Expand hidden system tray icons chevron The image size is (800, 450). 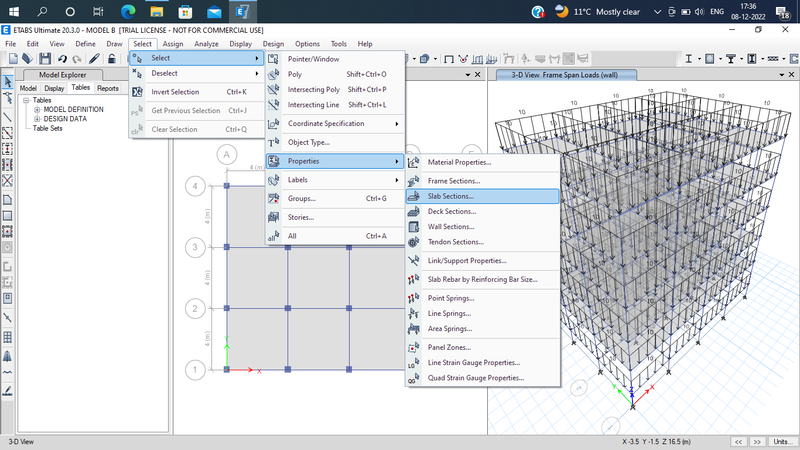tap(657, 12)
